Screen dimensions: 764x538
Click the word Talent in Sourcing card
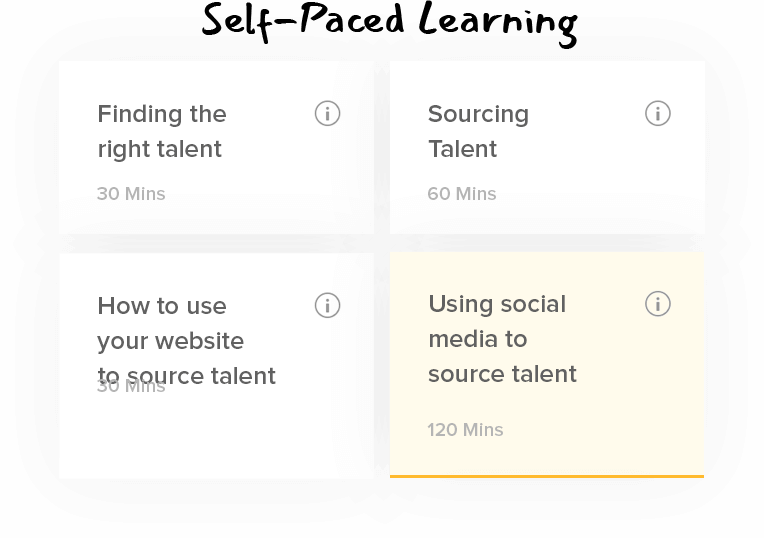click(462, 149)
